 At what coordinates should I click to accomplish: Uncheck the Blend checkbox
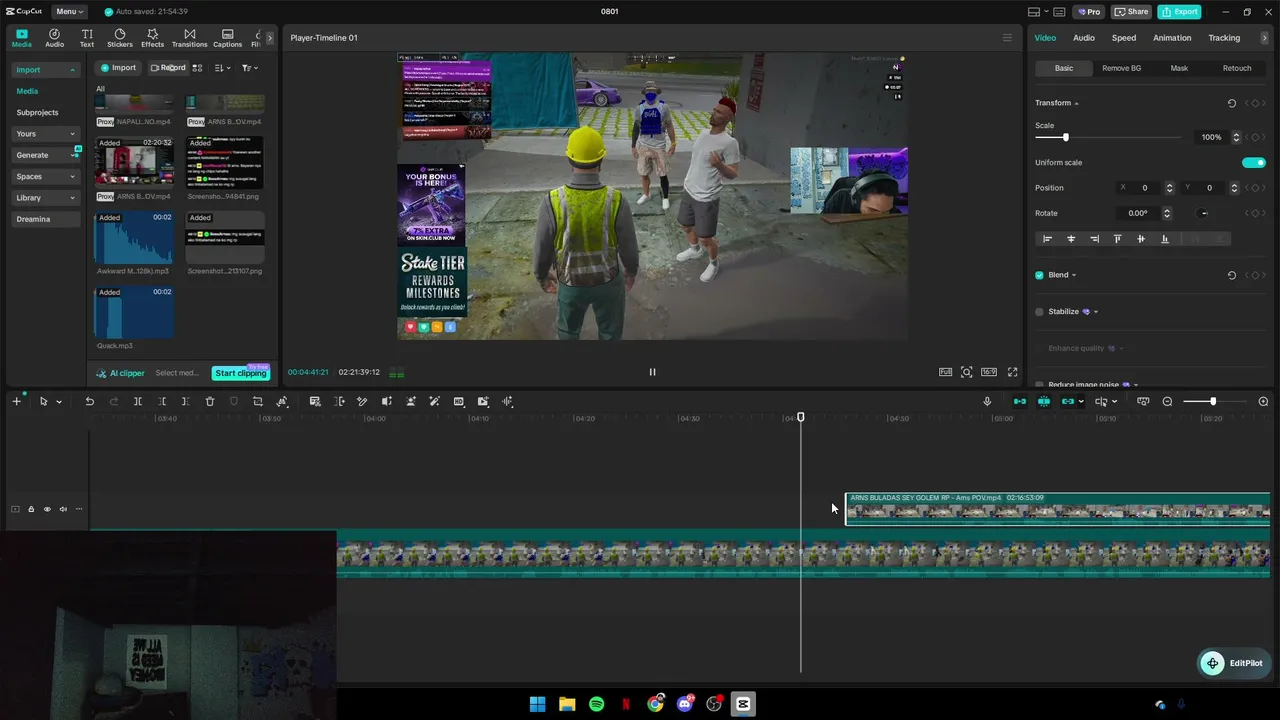1039,275
